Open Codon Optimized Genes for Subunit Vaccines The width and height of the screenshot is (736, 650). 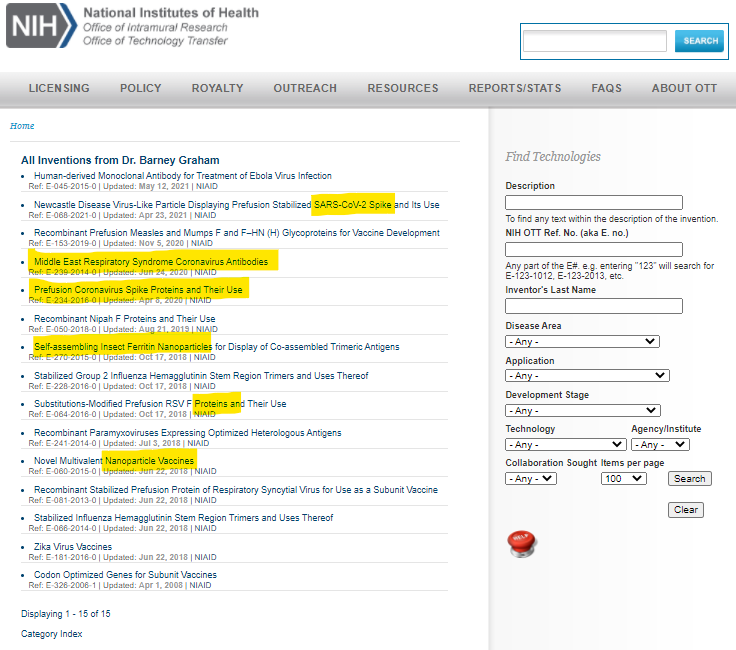point(125,575)
